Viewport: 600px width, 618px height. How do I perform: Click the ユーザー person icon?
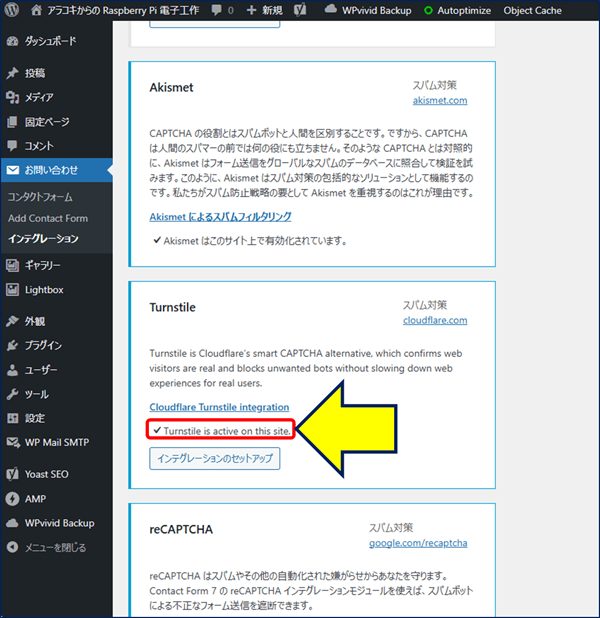(x=12, y=370)
